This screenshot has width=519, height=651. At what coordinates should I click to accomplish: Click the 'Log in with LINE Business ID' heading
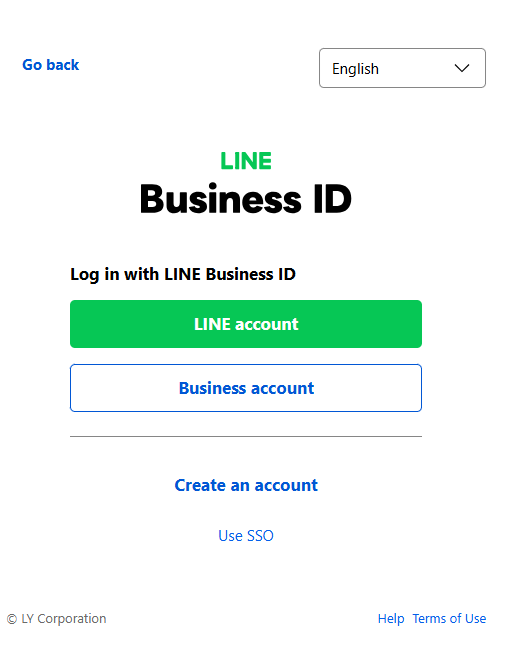(183, 274)
